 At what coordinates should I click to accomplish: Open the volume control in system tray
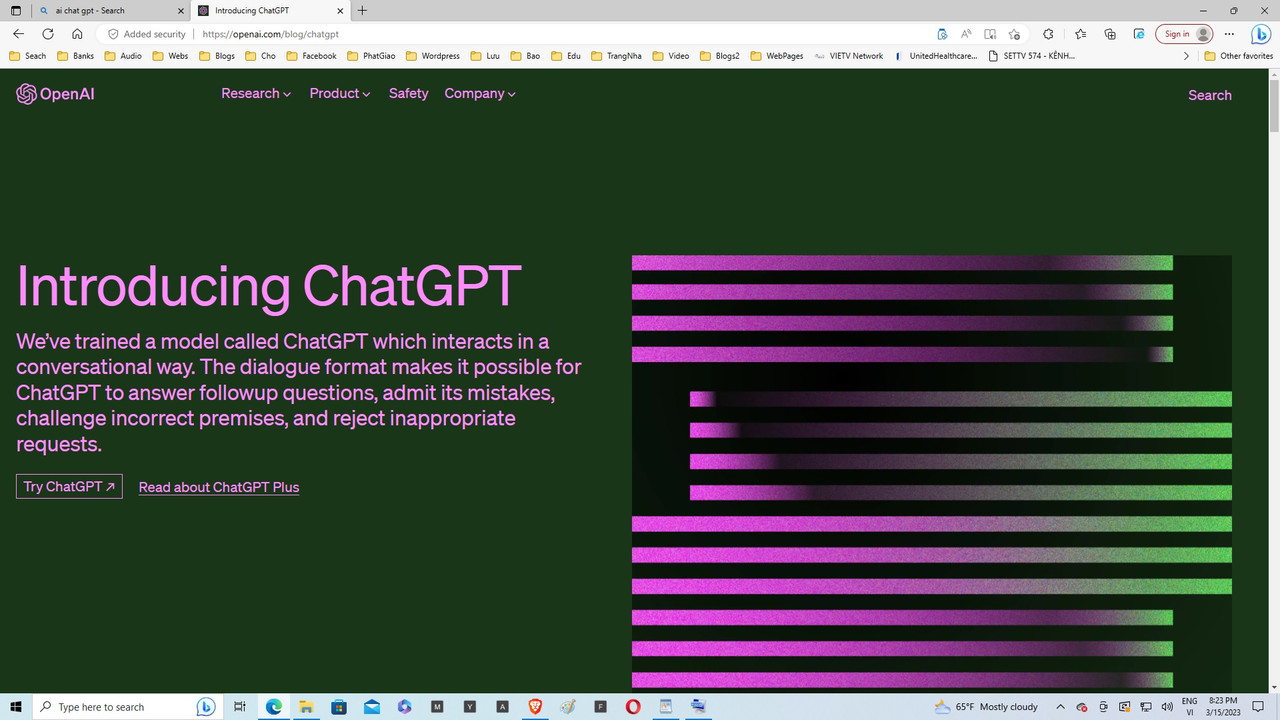coord(1167,707)
